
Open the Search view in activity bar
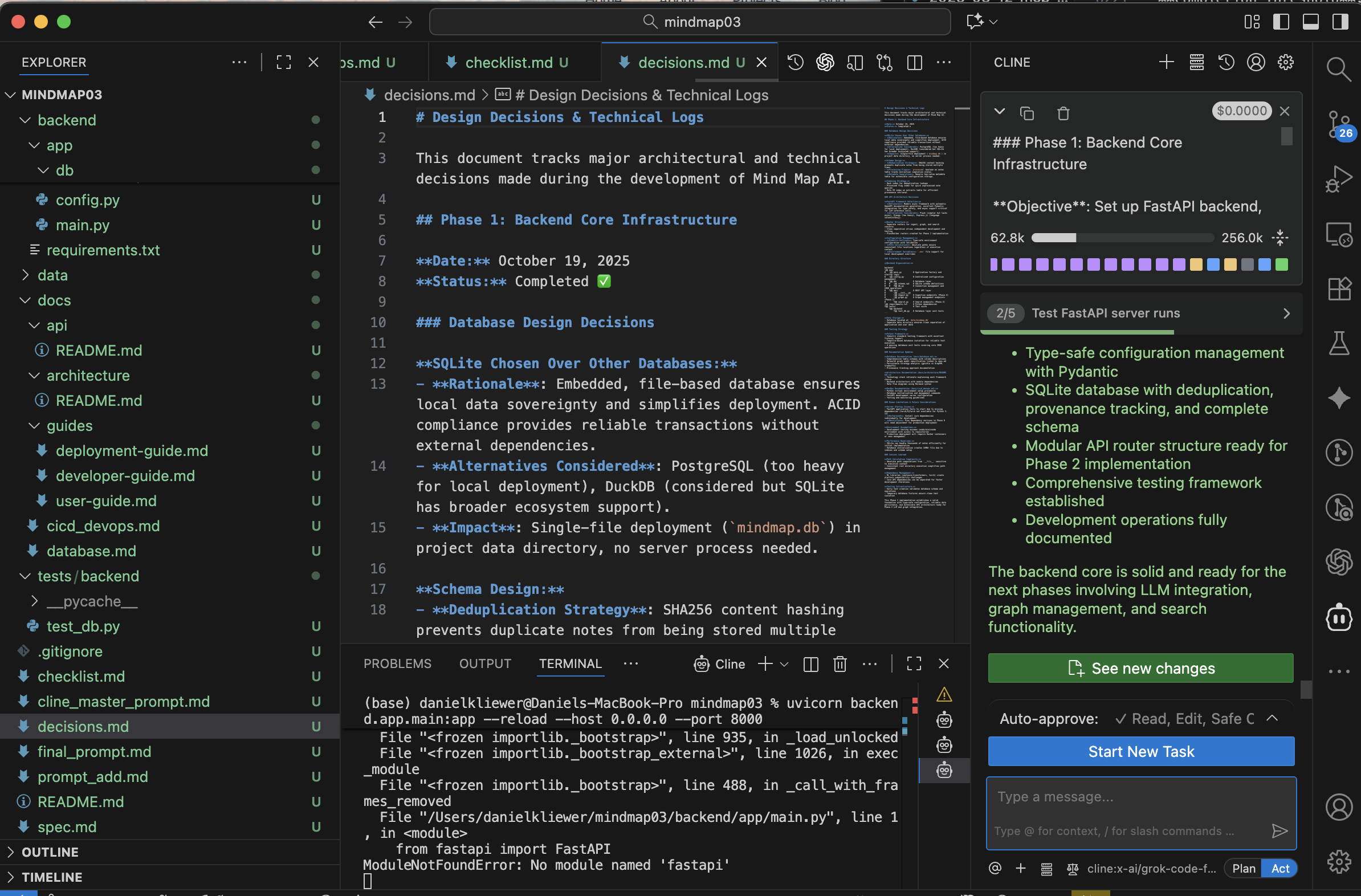(1339, 70)
